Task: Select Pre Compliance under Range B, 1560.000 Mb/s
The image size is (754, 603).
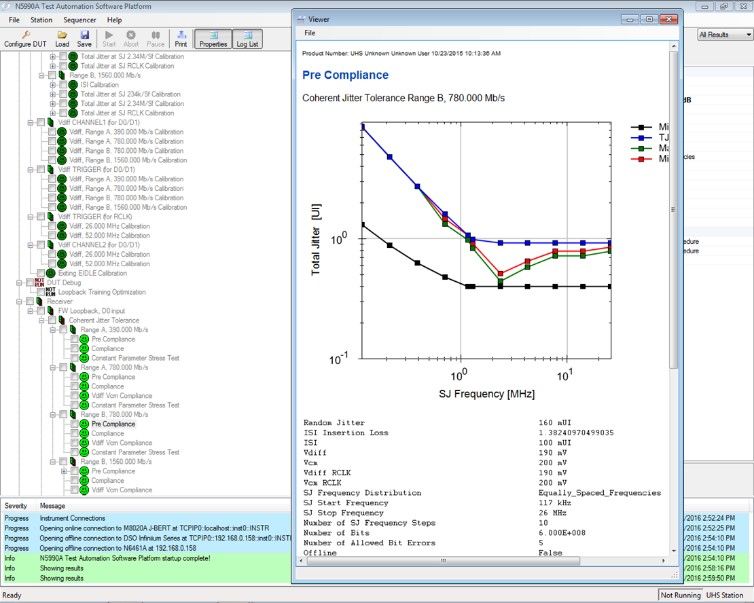Action: (113, 471)
